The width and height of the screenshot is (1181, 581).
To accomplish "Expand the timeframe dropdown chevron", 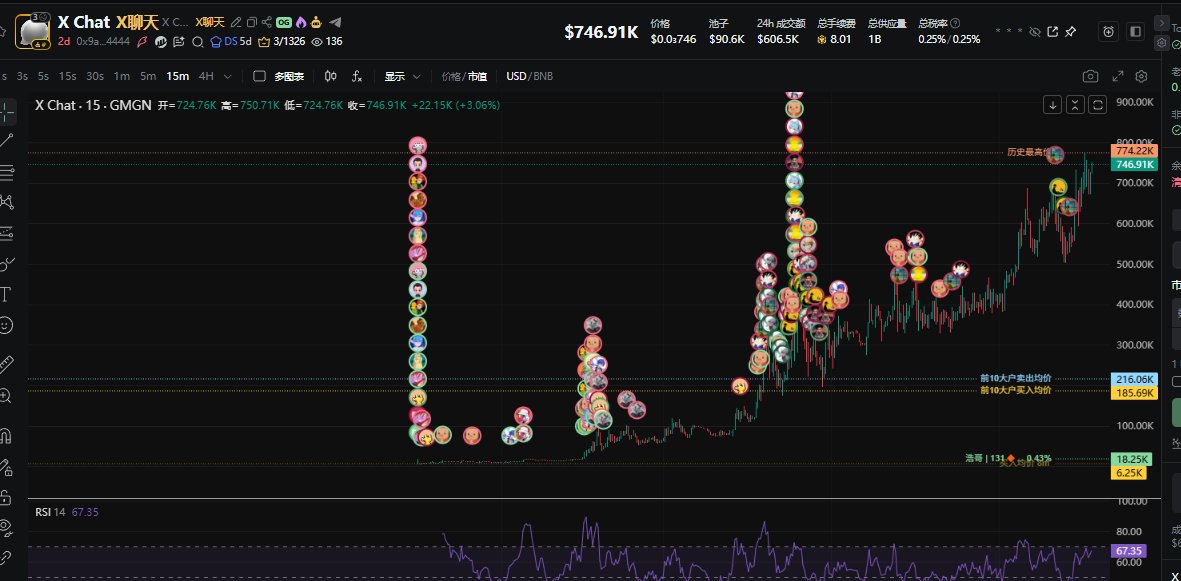I will click(x=227, y=76).
